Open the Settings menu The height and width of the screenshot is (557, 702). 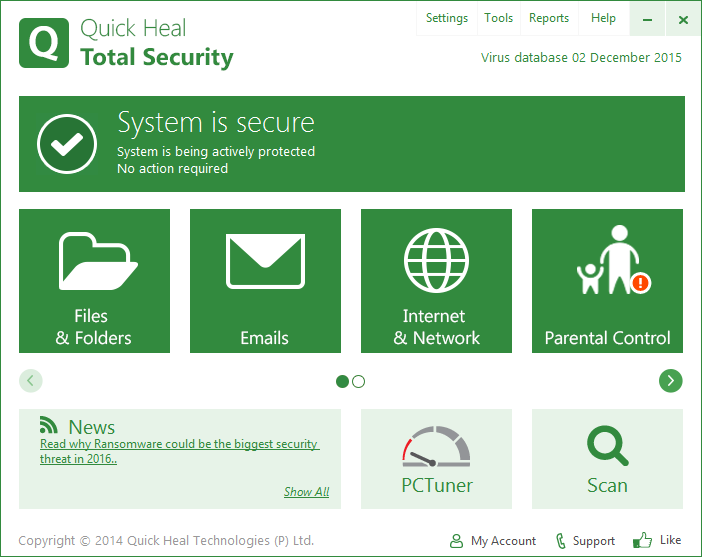tap(446, 18)
